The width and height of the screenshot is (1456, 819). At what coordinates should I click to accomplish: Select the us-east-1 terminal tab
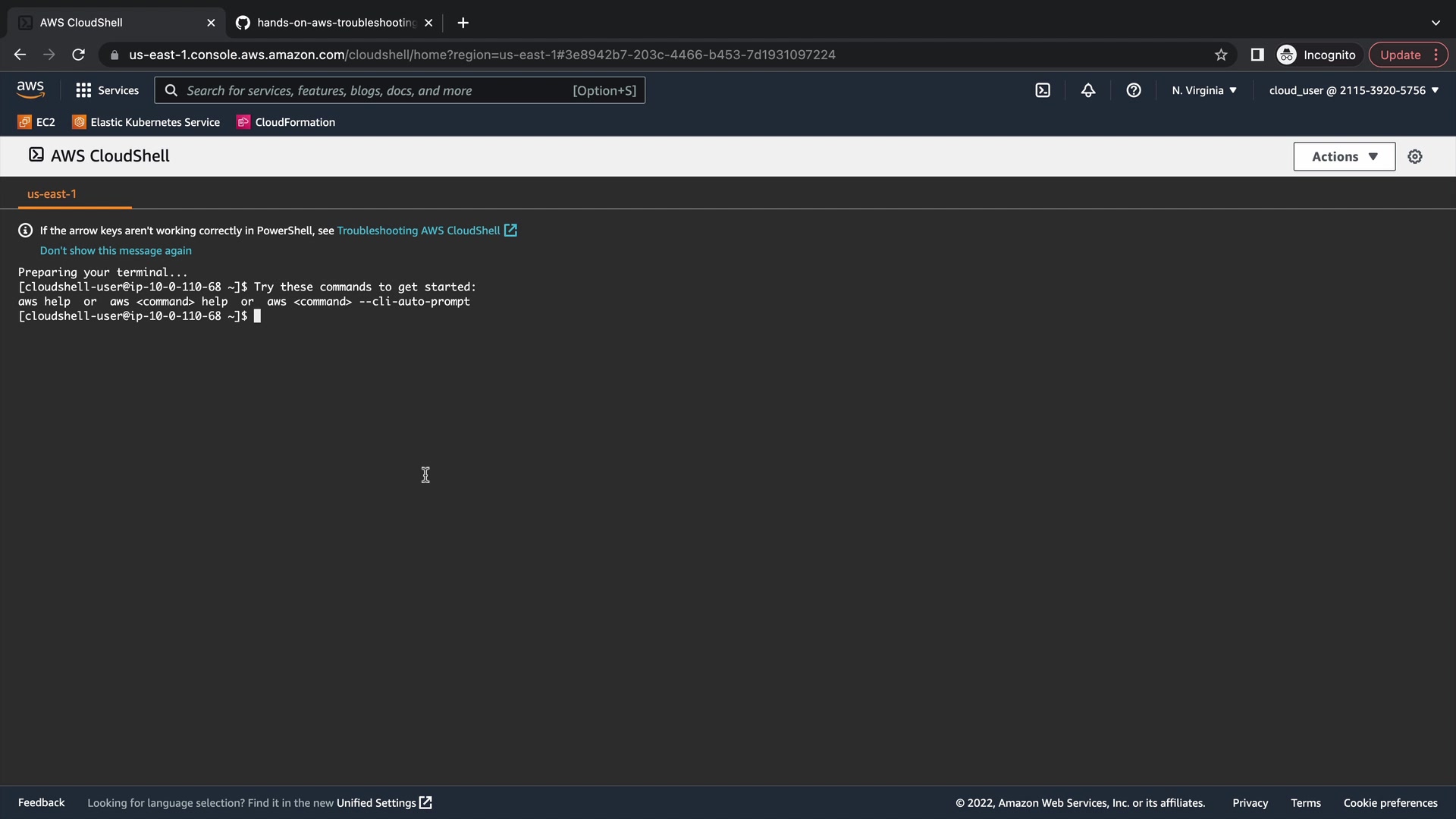pyautogui.click(x=52, y=194)
